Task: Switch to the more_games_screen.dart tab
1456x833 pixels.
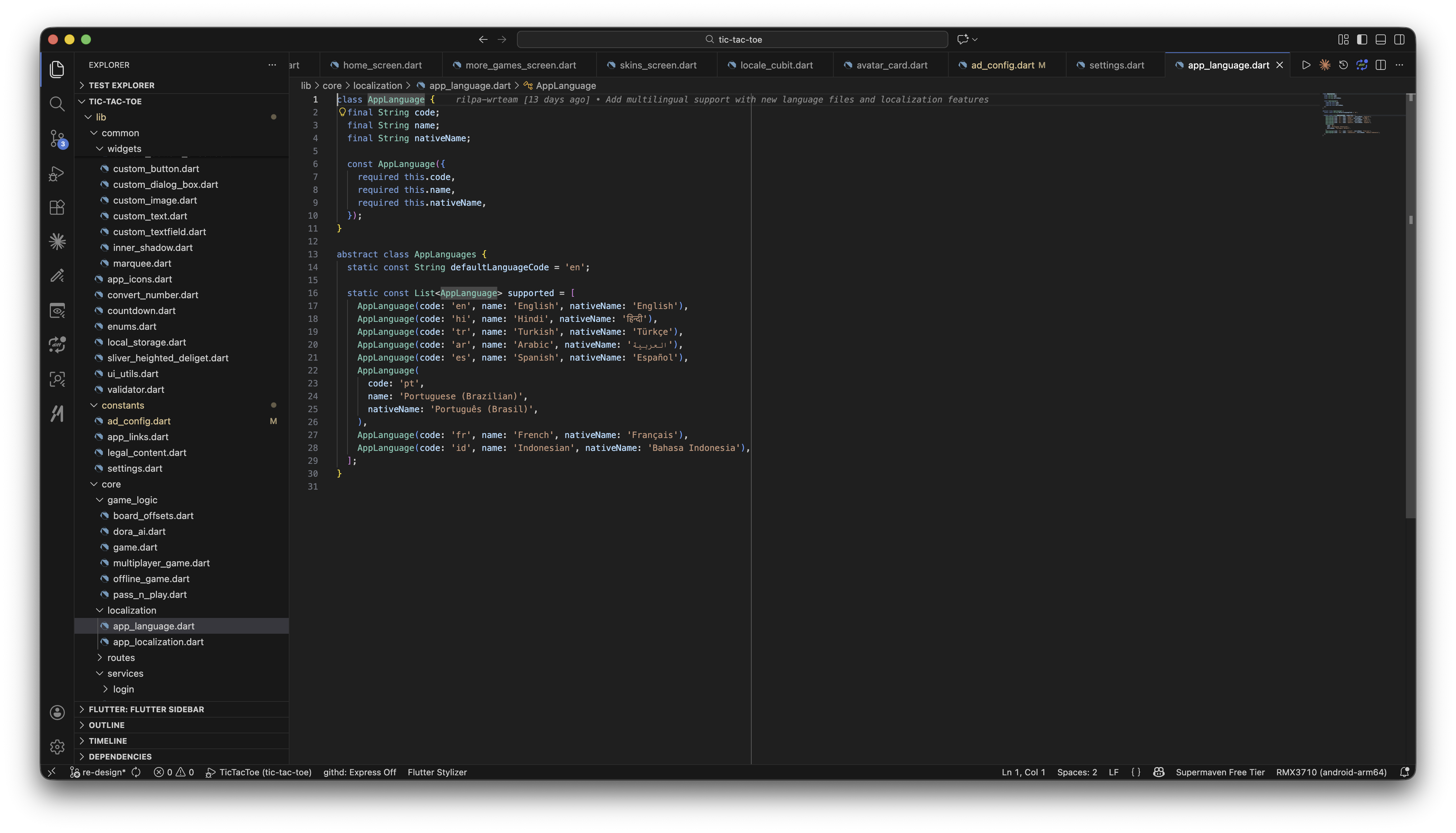Action: coord(520,65)
